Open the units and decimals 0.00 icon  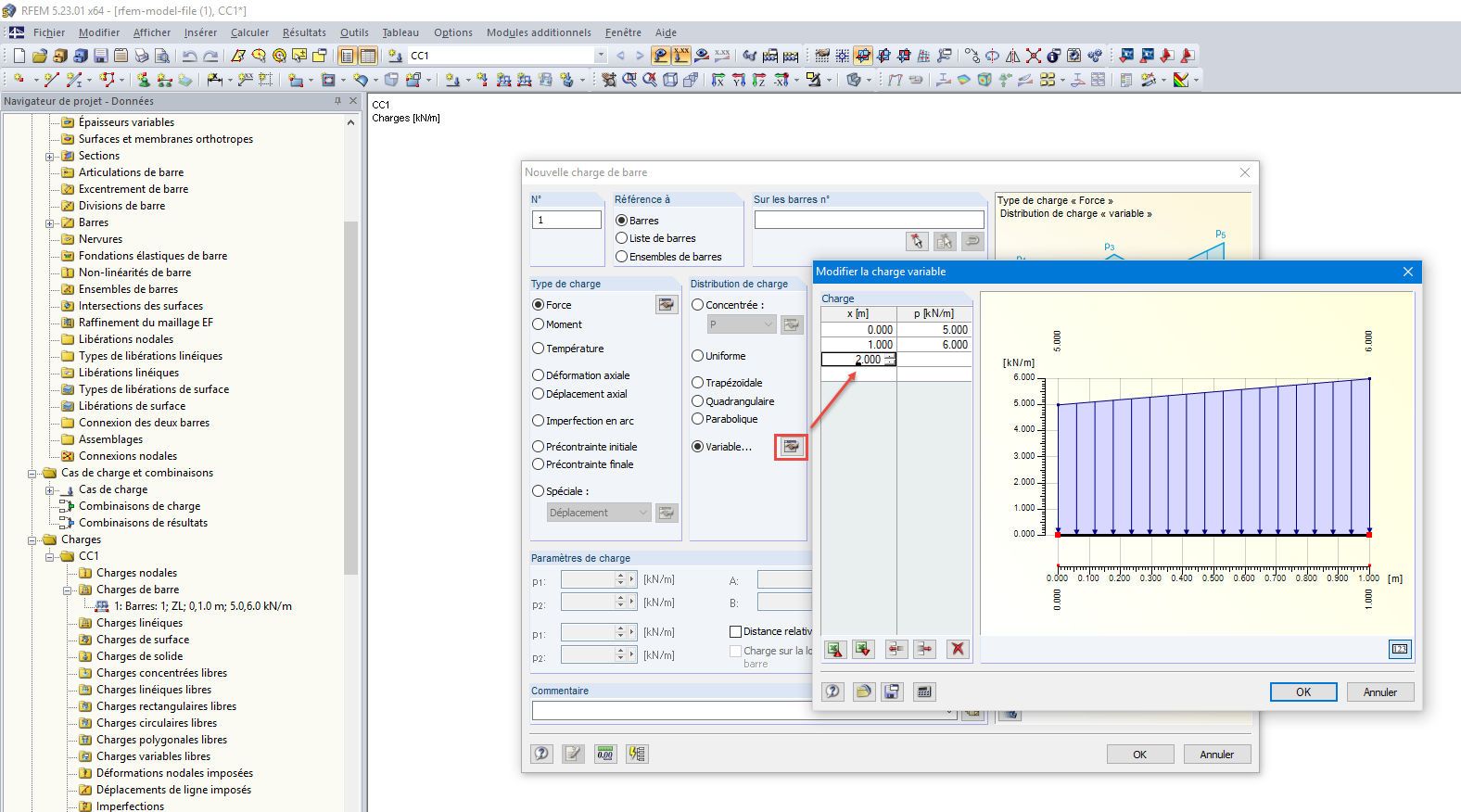(605, 754)
